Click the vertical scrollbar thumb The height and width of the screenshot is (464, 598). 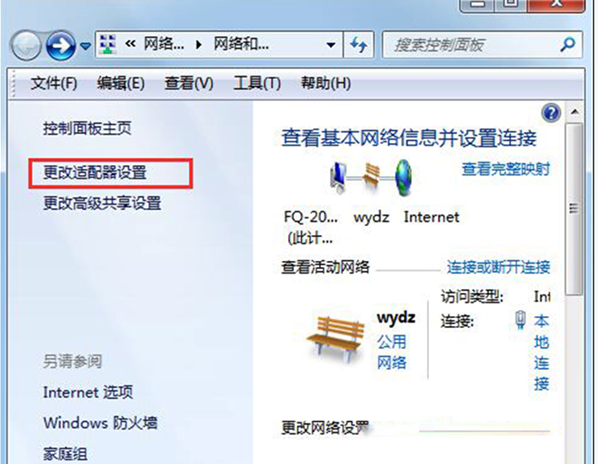(574, 209)
